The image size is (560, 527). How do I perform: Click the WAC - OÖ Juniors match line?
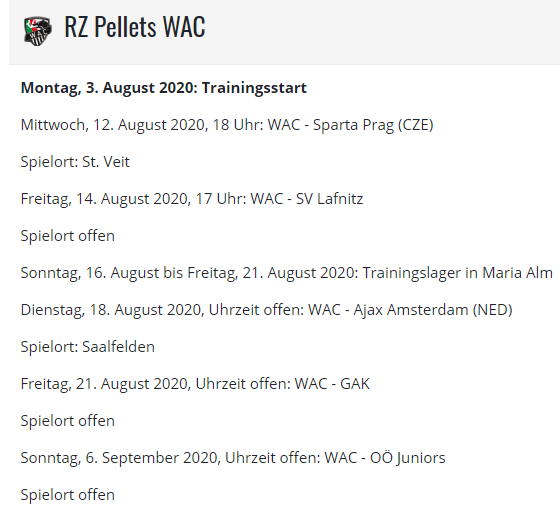click(x=233, y=458)
